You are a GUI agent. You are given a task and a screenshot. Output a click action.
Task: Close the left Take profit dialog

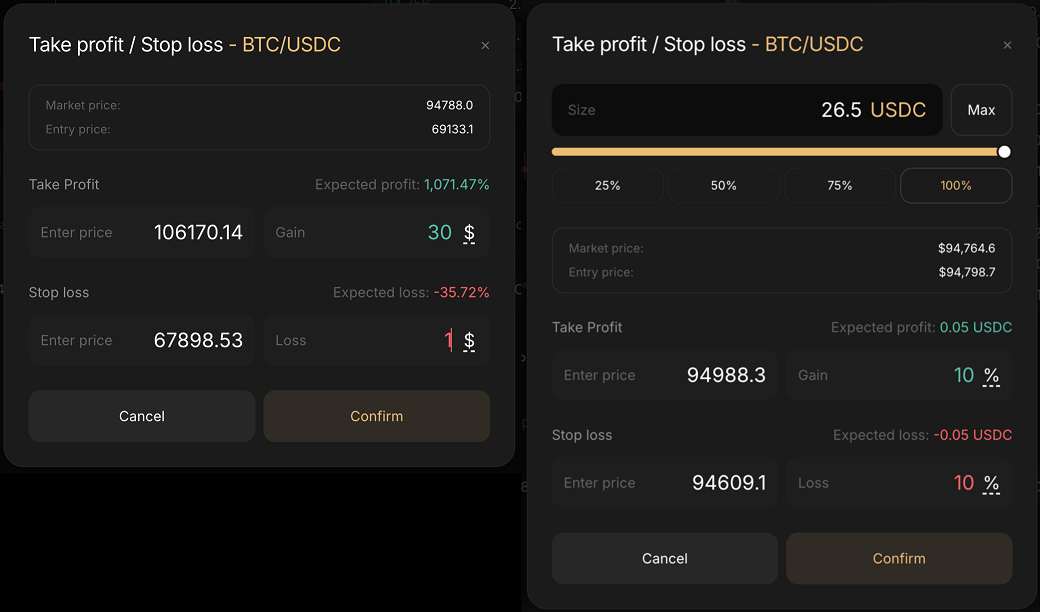[x=485, y=46]
